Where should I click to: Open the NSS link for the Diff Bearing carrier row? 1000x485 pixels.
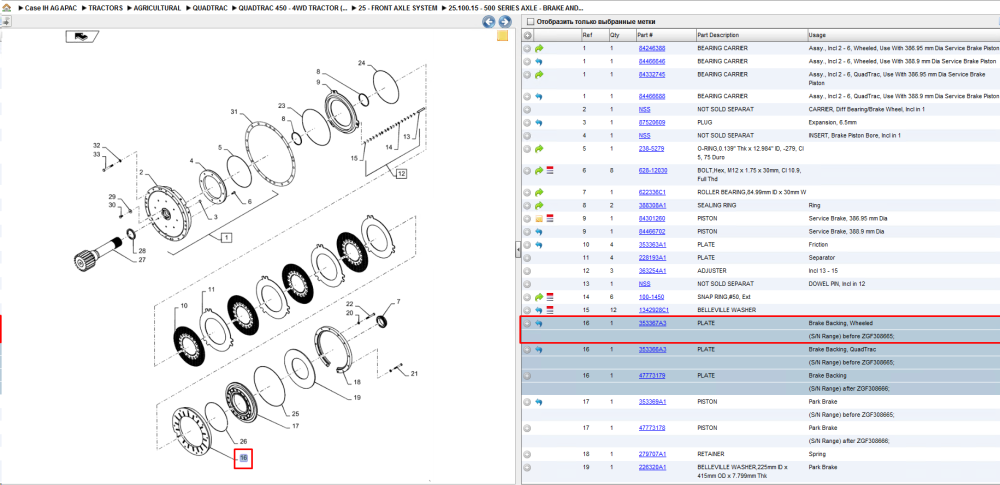tap(644, 109)
